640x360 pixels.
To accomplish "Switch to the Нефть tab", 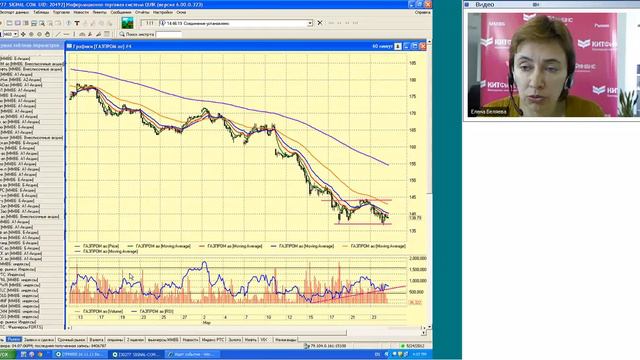I will click(x=251, y=339).
